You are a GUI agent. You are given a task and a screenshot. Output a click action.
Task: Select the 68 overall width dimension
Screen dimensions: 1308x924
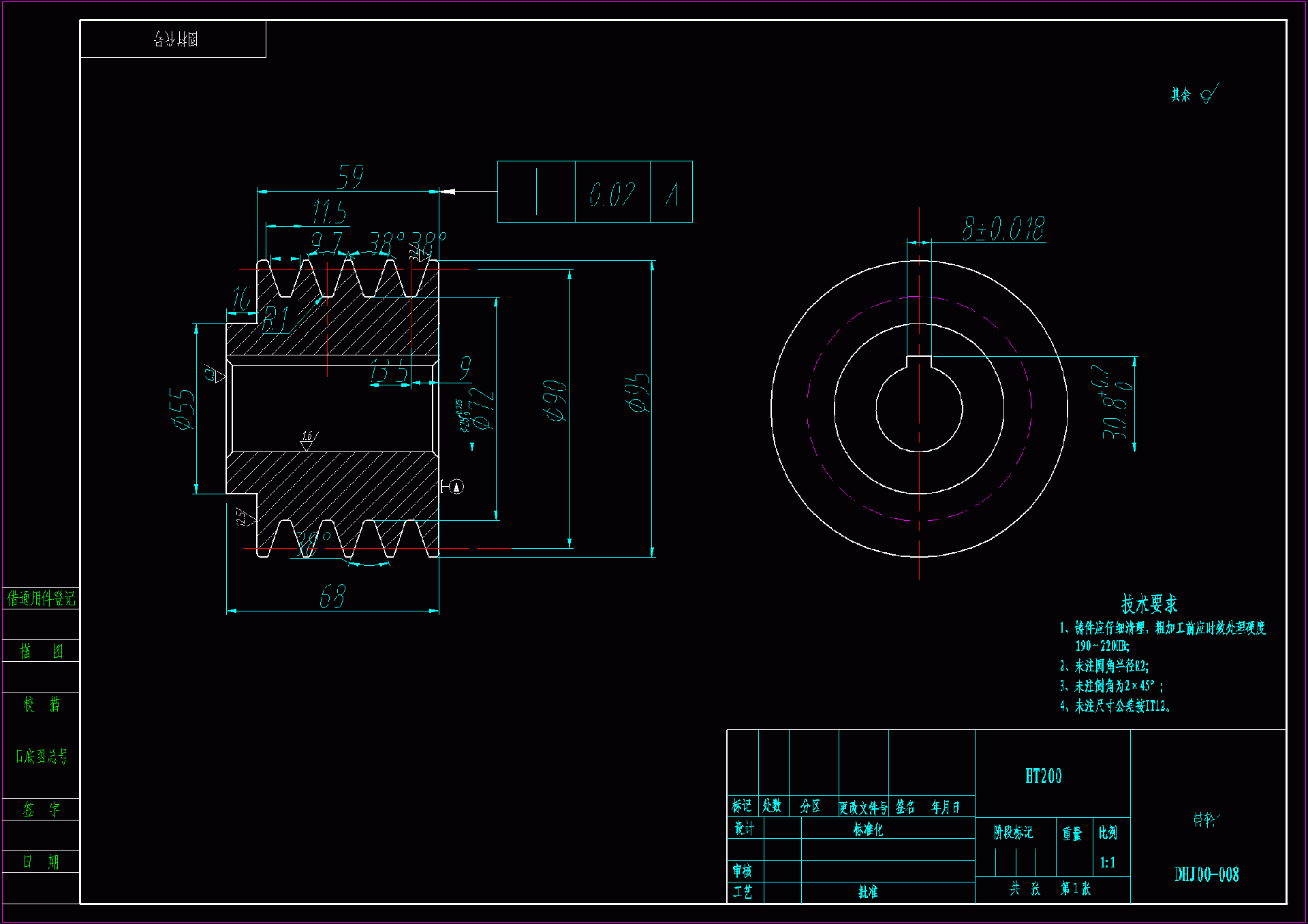coord(332,597)
